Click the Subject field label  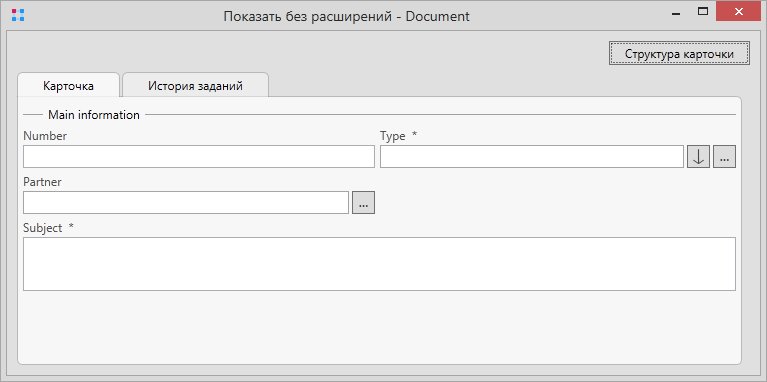point(43,227)
